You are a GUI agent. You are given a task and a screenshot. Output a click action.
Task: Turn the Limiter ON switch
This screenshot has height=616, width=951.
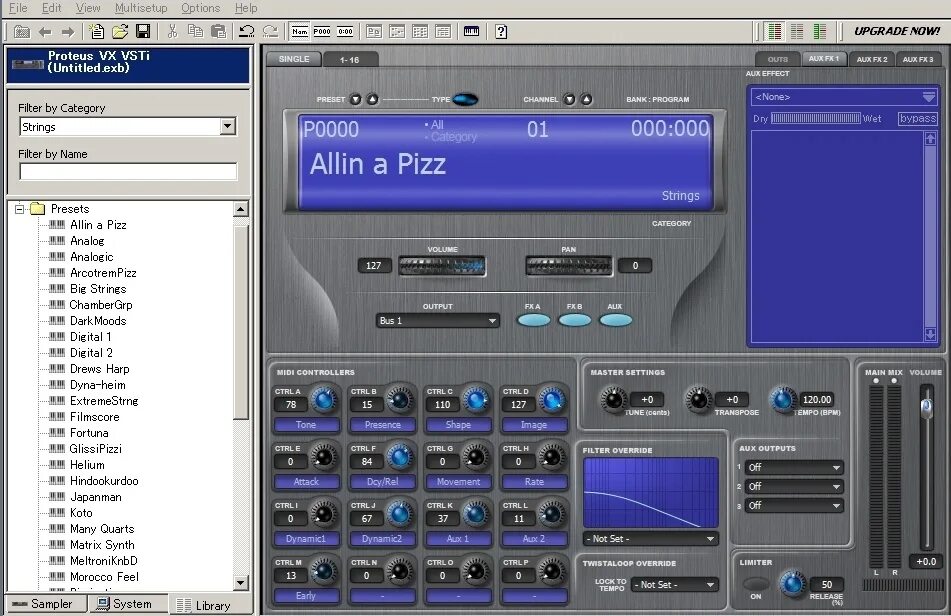(x=756, y=584)
